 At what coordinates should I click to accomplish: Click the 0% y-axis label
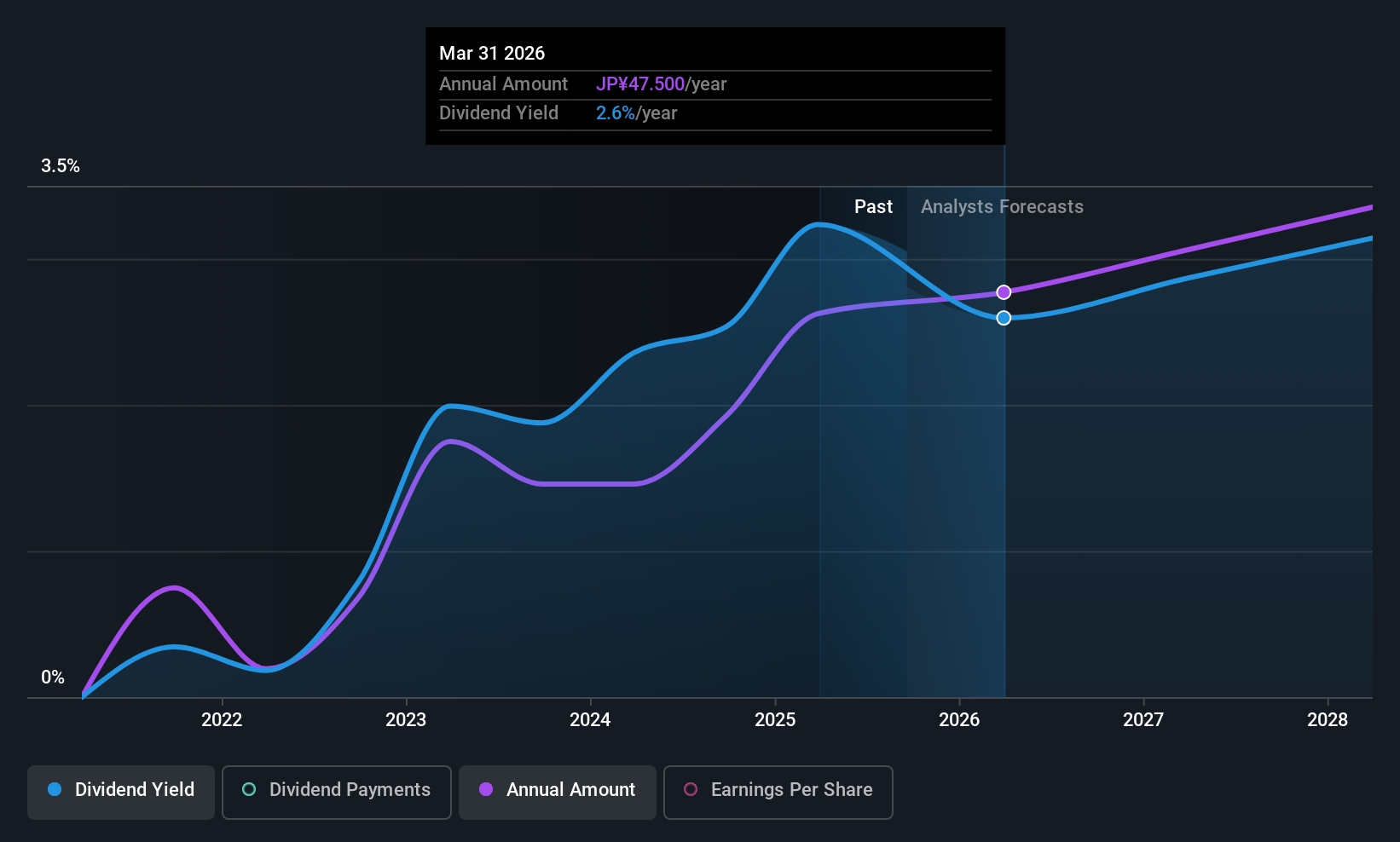coord(53,678)
